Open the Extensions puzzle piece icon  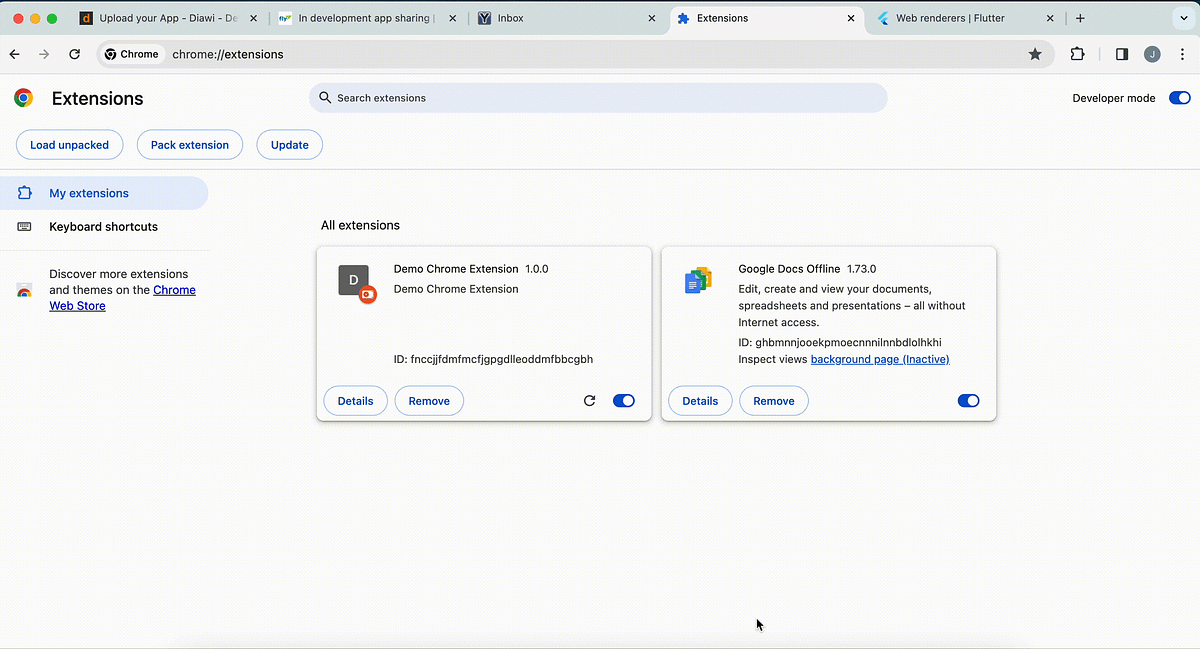(1078, 54)
